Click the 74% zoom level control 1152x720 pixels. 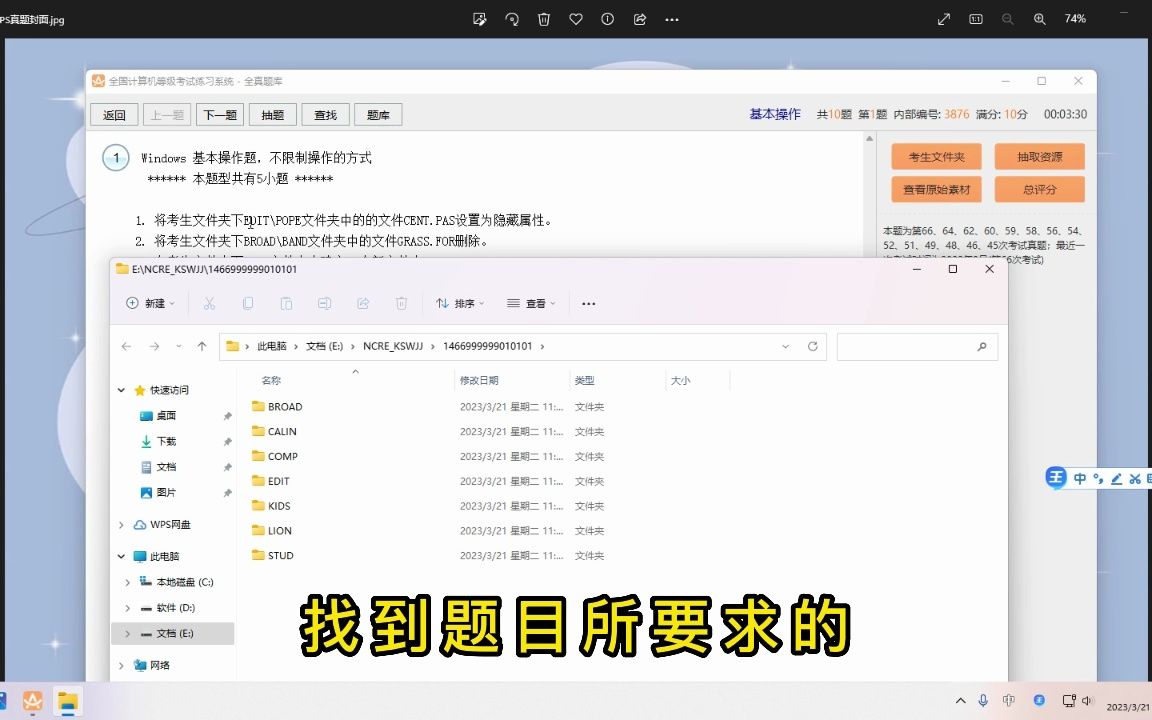click(x=1075, y=19)
